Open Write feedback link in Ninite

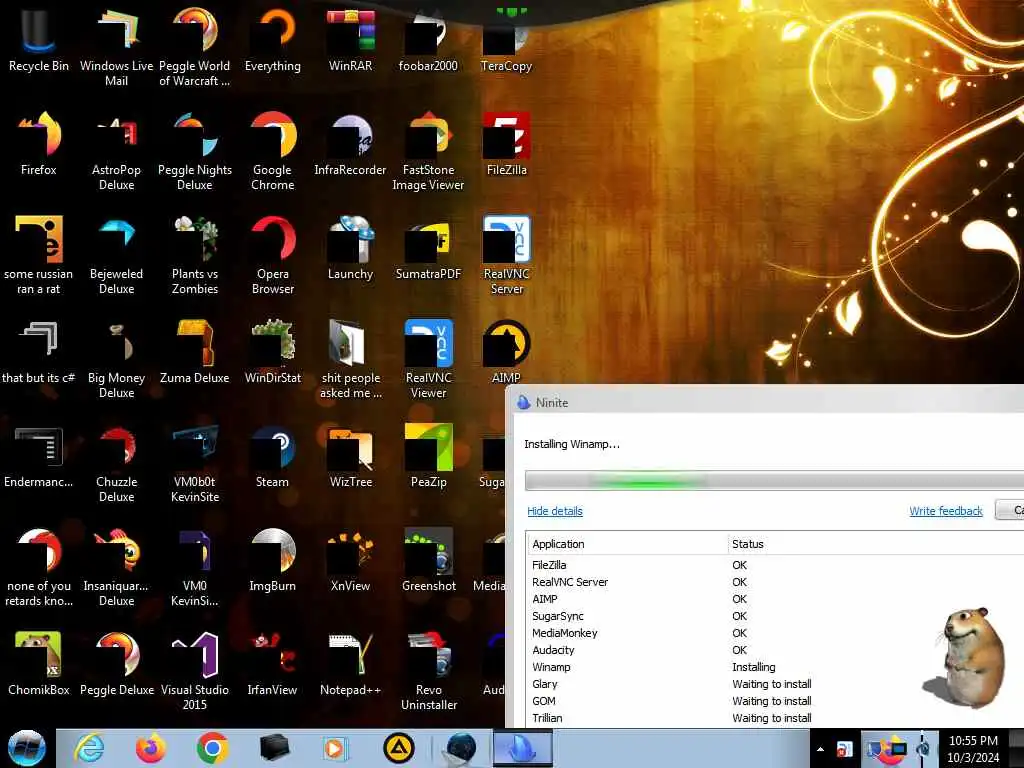pyautogui.click(x=946, y=511)
